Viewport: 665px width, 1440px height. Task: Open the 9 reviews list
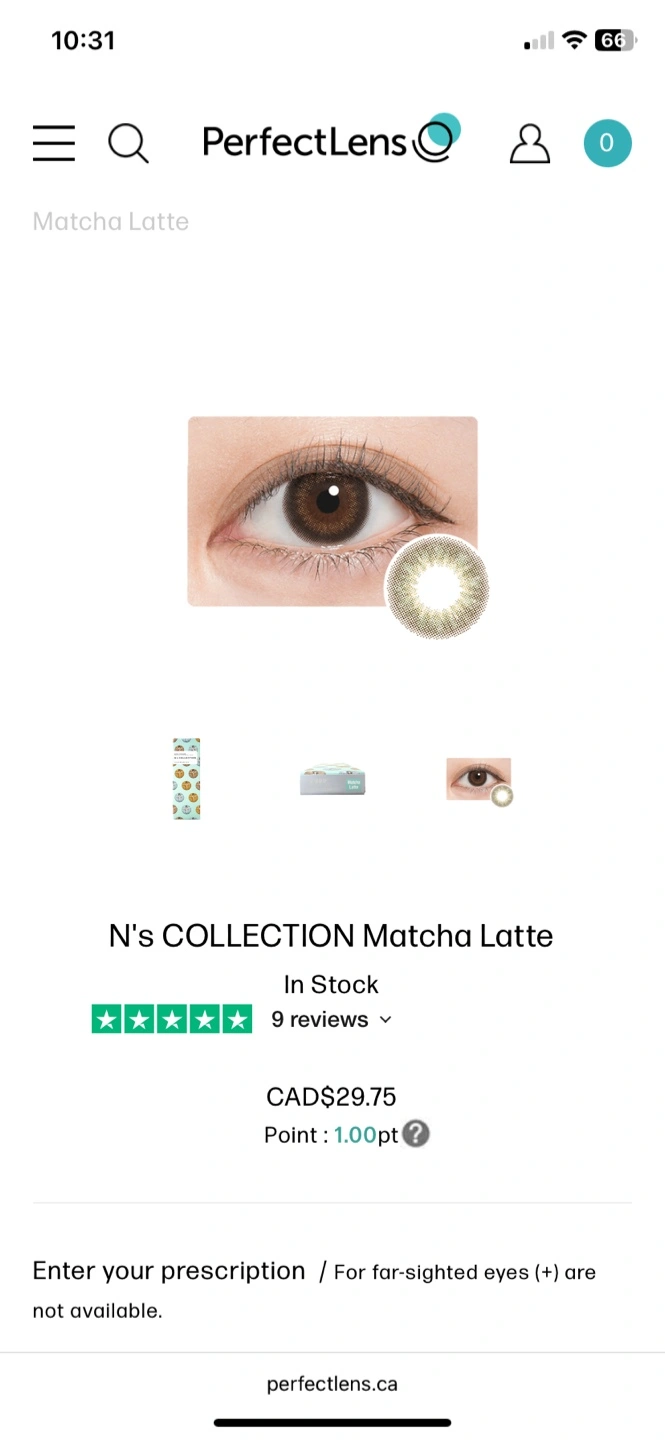click(320, 1019)
